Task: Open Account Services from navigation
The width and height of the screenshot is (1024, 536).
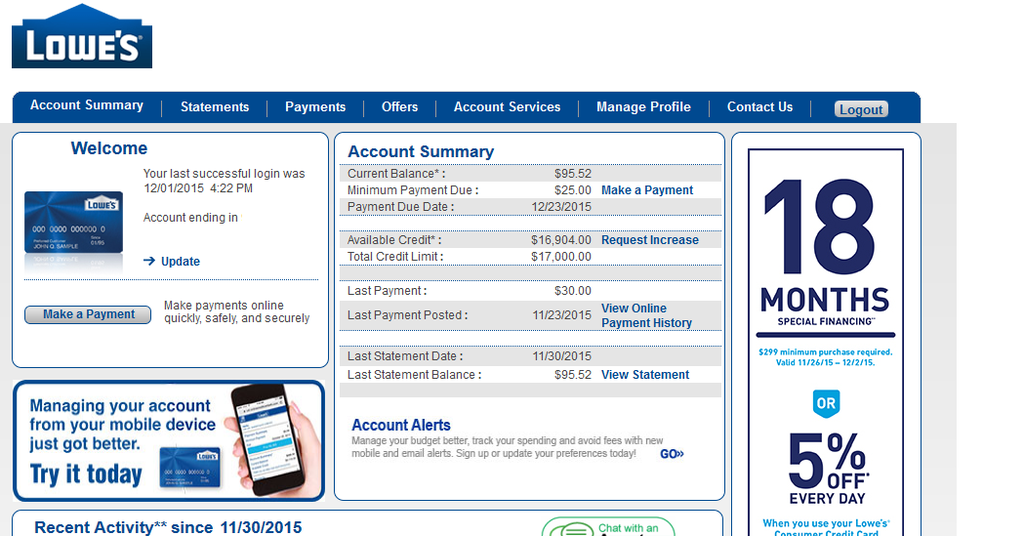Action: click(x=507, y=107)
